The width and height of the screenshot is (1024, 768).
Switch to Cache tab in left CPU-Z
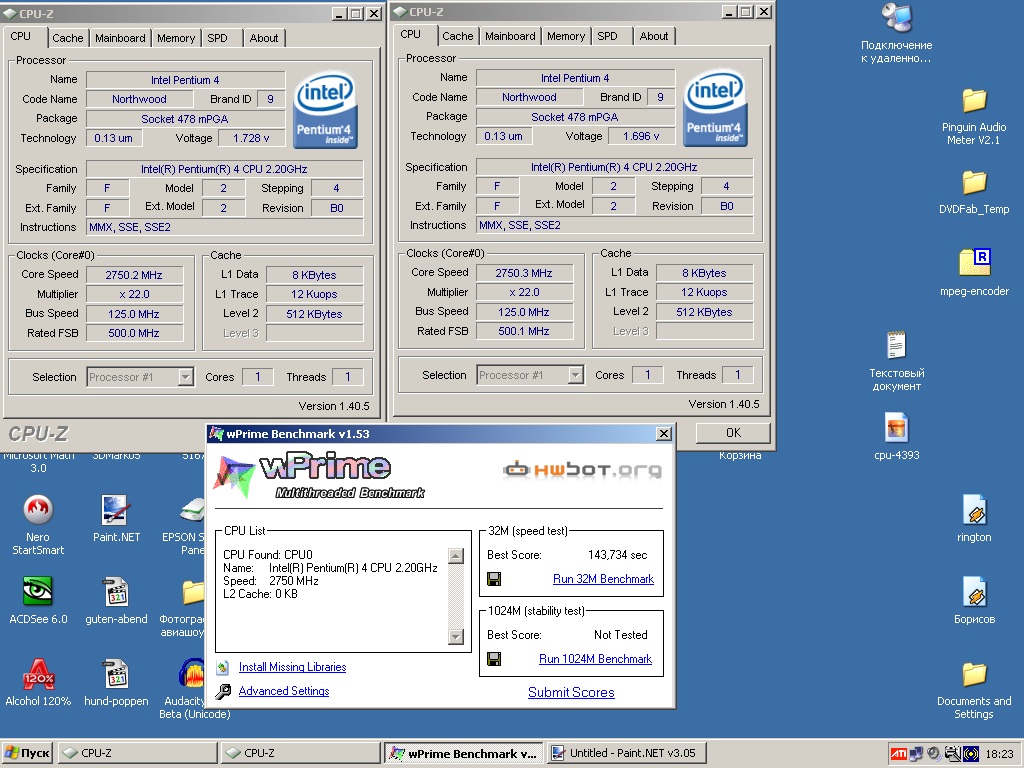(x=68, y=38)
